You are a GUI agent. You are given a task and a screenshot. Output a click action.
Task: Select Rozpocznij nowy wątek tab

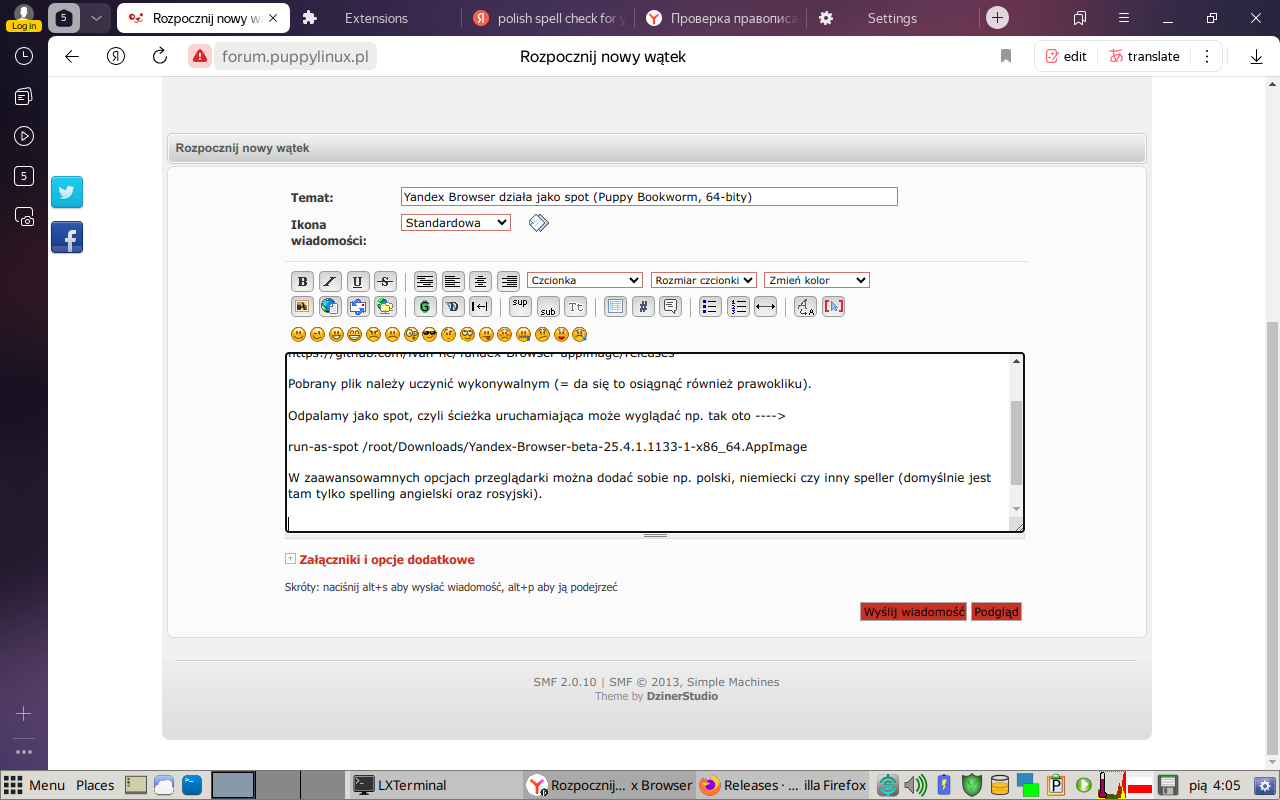pos(201,18)
